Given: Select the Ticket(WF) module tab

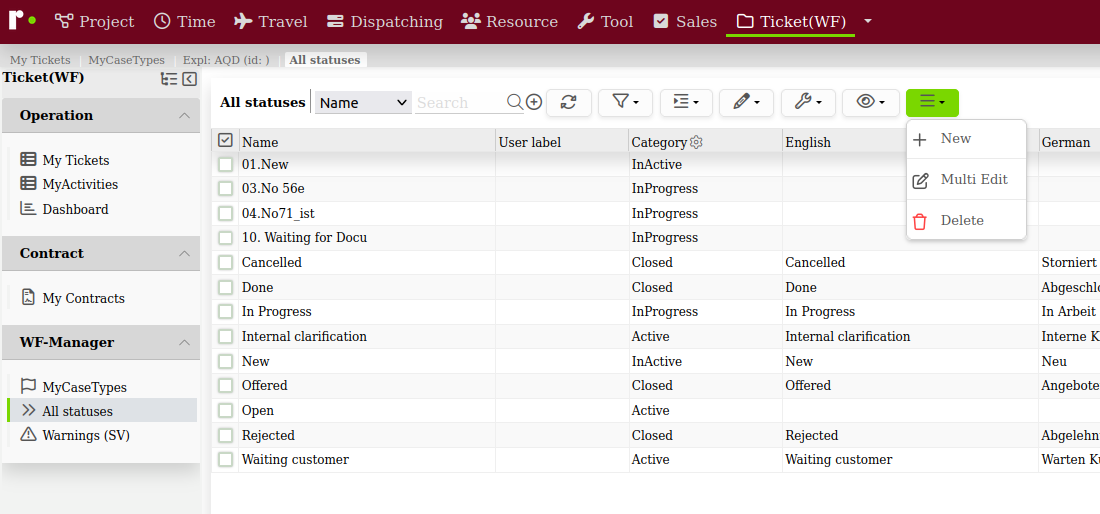Looking at the screenshot, I should pyautogui.click(x=790, y=22).
